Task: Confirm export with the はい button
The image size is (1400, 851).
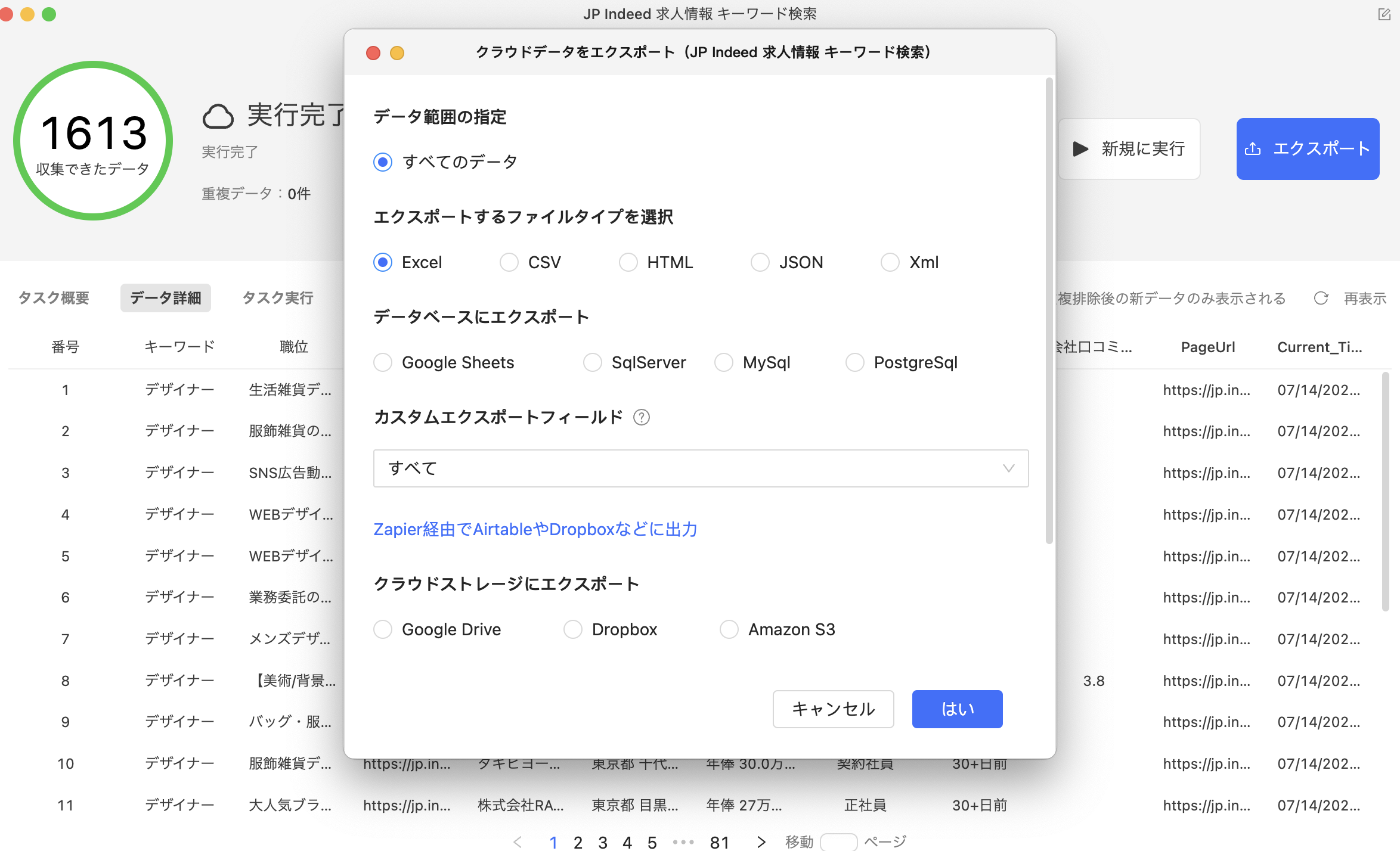Action: [x=958, y=709]
